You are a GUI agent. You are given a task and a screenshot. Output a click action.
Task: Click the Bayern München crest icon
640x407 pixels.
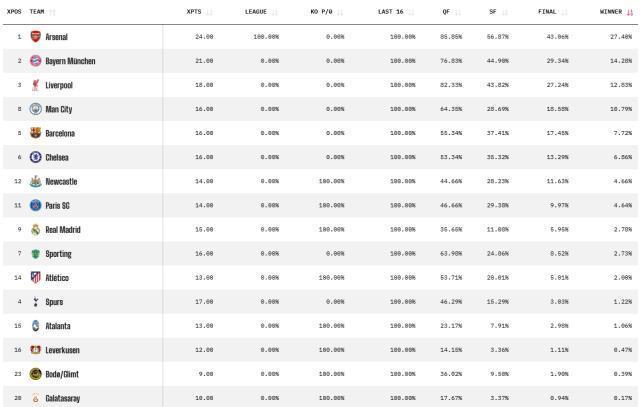pos(36,61)
